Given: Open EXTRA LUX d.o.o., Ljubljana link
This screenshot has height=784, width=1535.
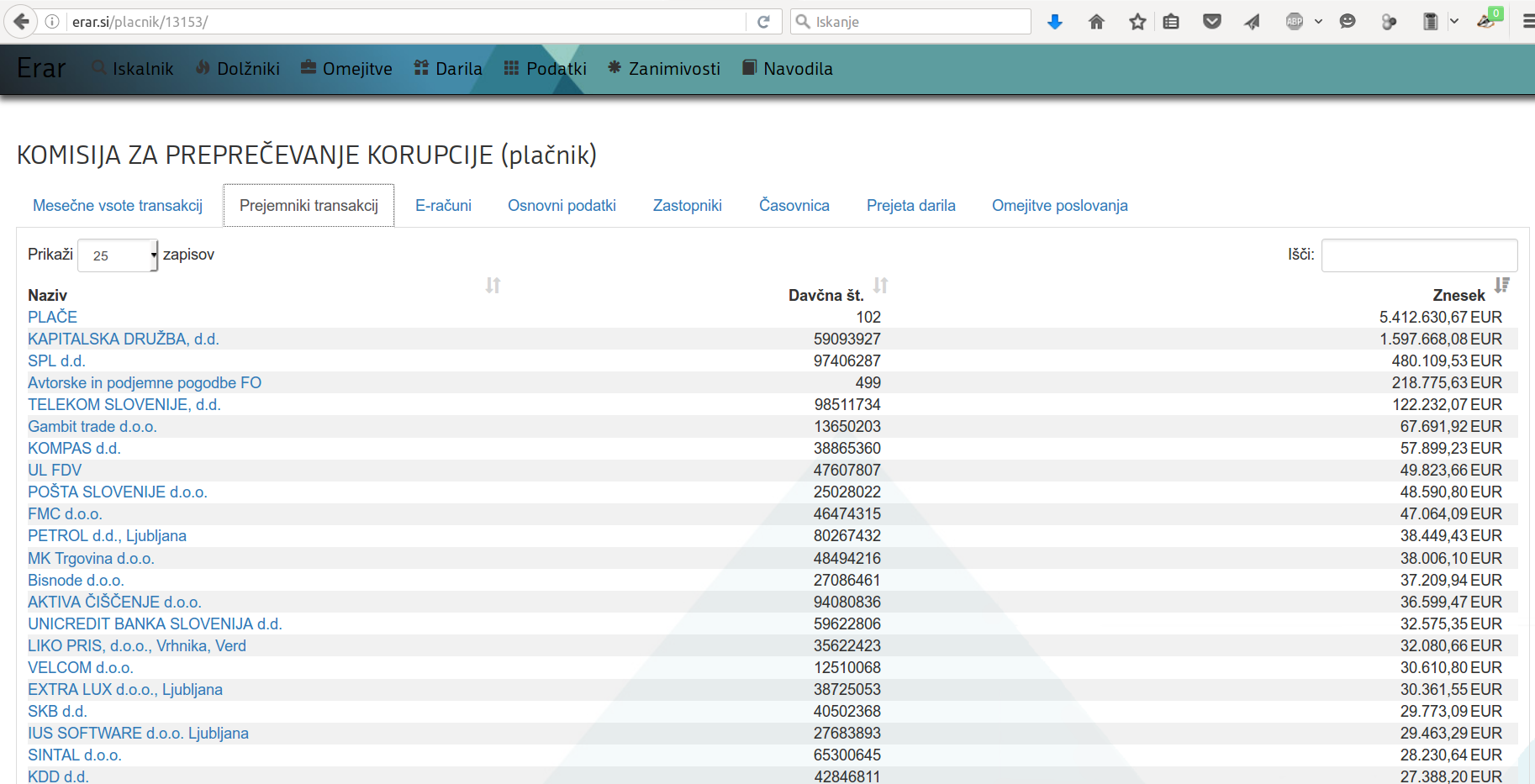Looking at the screenshot, I should coord(125,689).
